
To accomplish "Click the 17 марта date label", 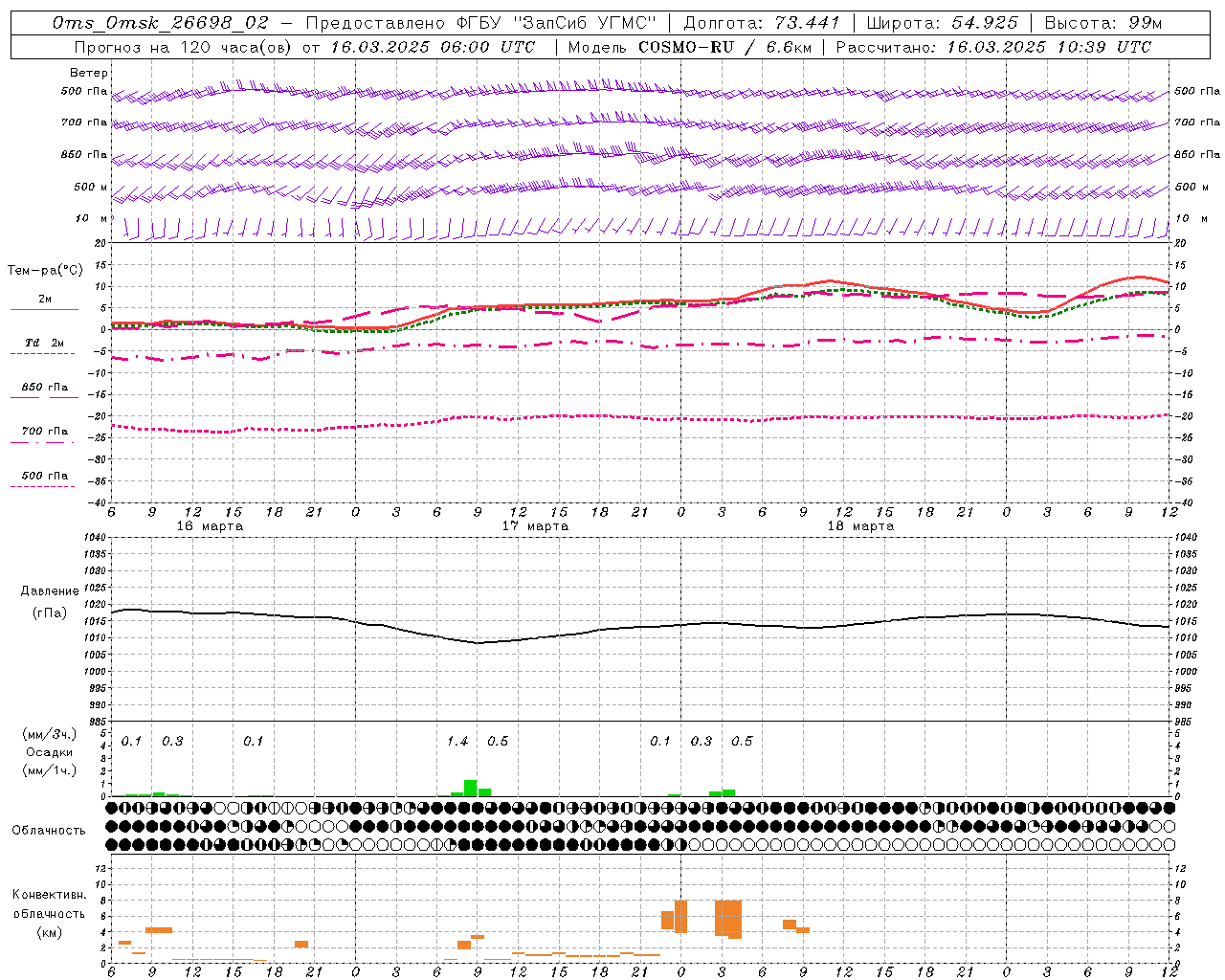I will point(536,526).
